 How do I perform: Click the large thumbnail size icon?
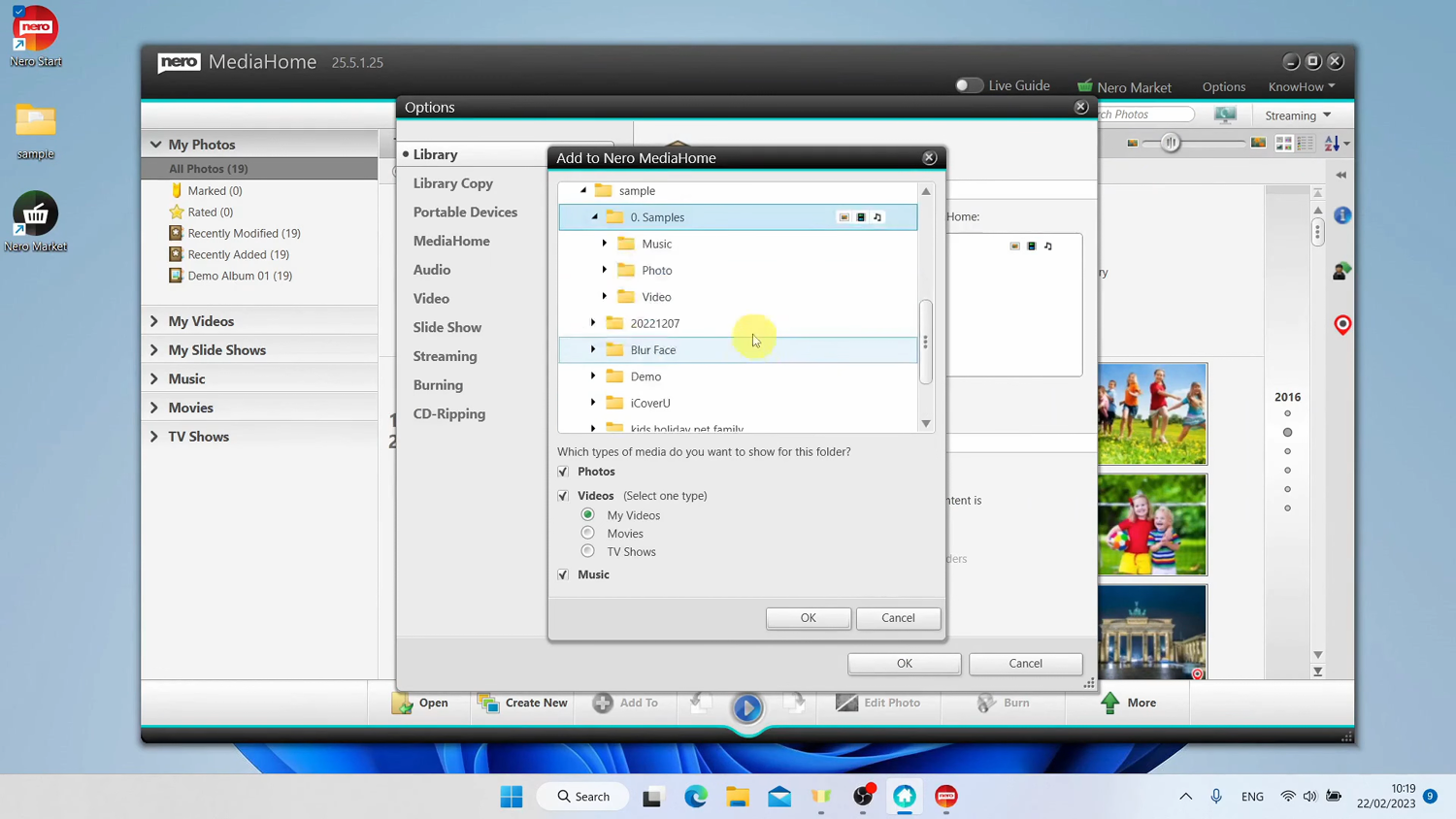tap(1258, 144)
